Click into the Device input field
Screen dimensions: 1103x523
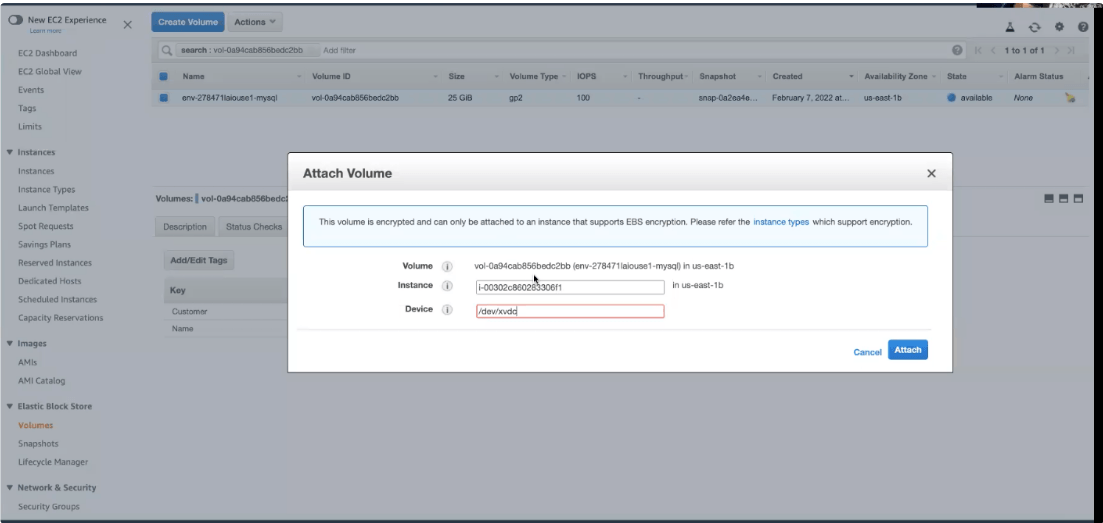pyautogui.click(x=570, y=311)
